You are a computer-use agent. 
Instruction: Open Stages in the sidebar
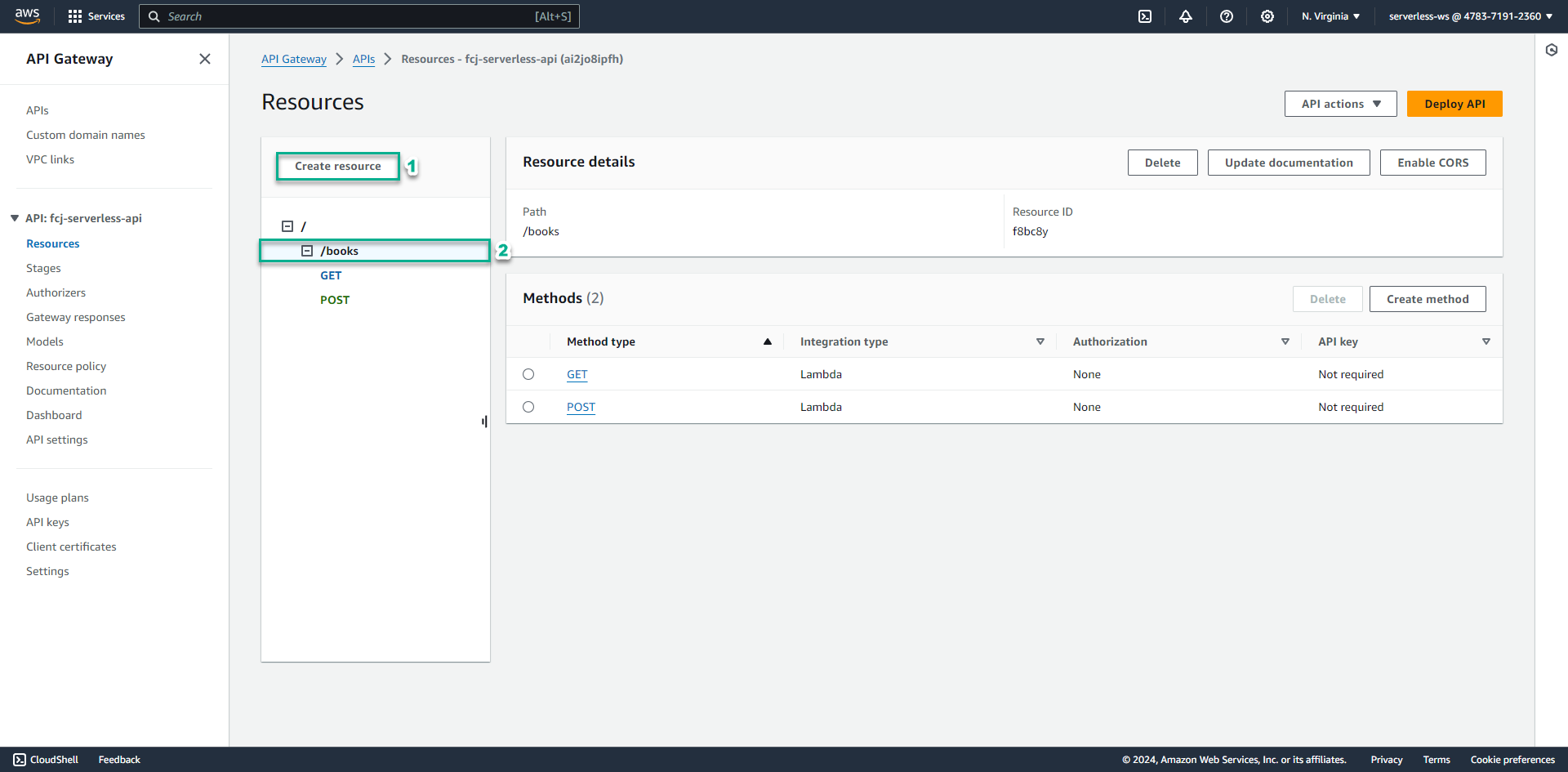(43, 268)
